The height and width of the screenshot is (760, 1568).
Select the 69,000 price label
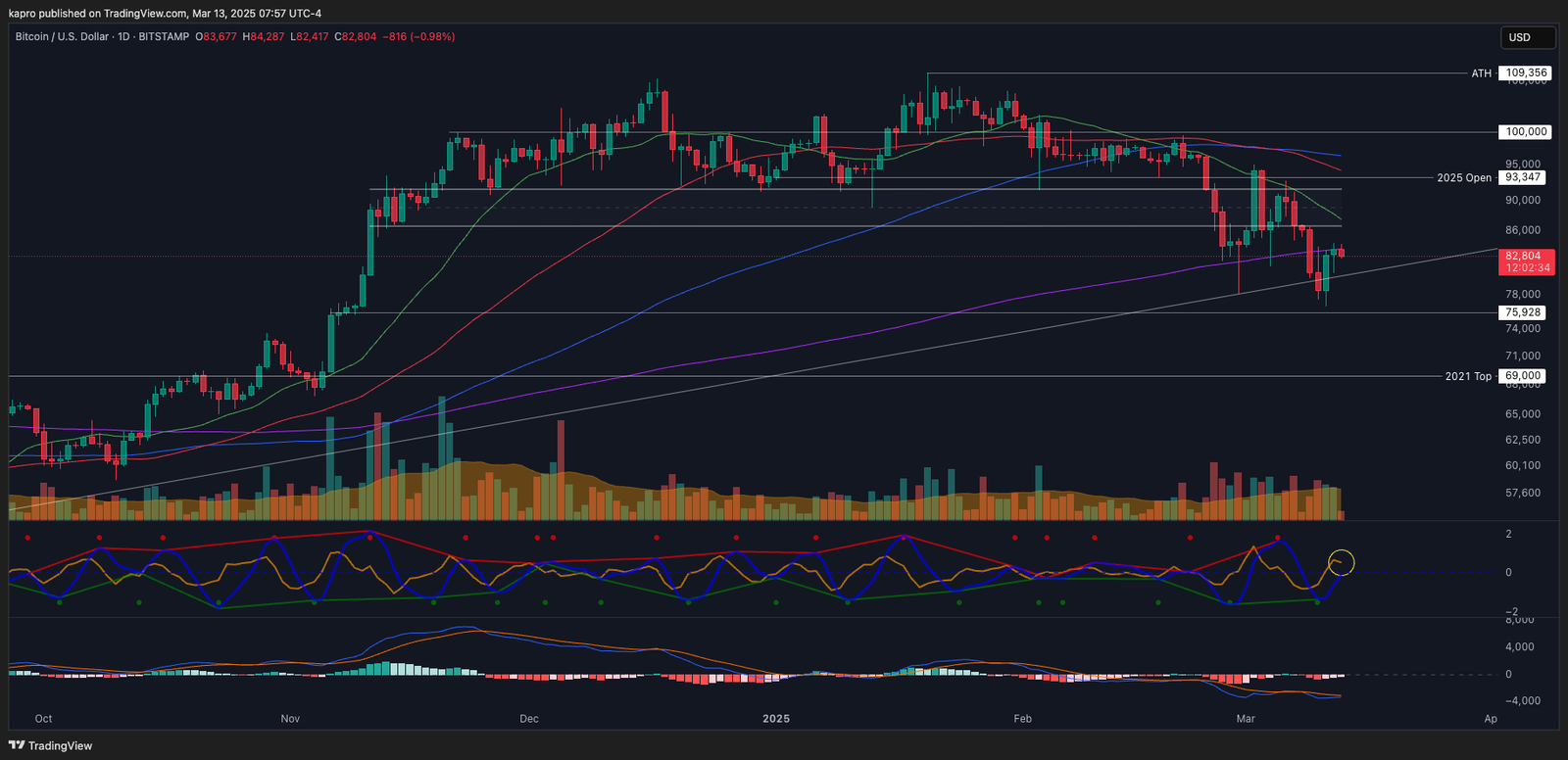[1523, 376]
